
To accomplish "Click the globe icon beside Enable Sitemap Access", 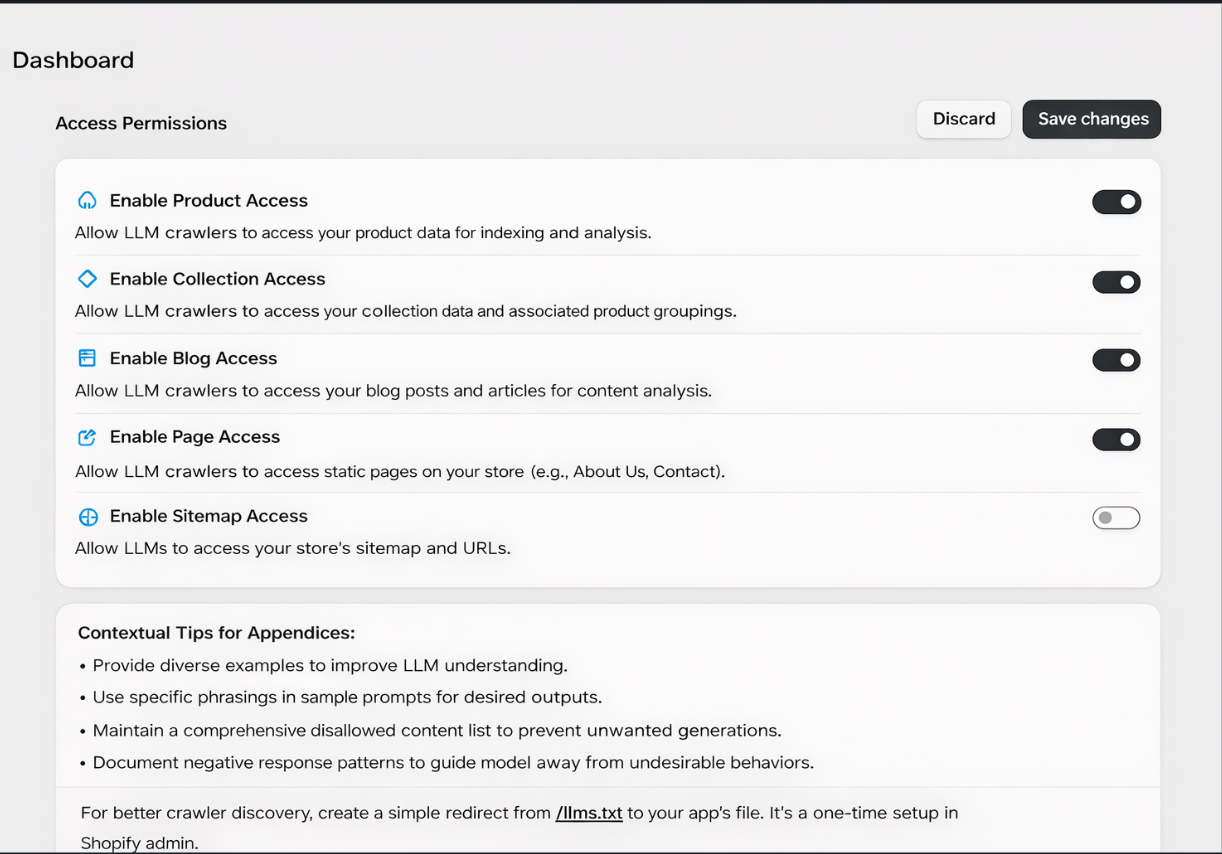I will coord(87,517).
